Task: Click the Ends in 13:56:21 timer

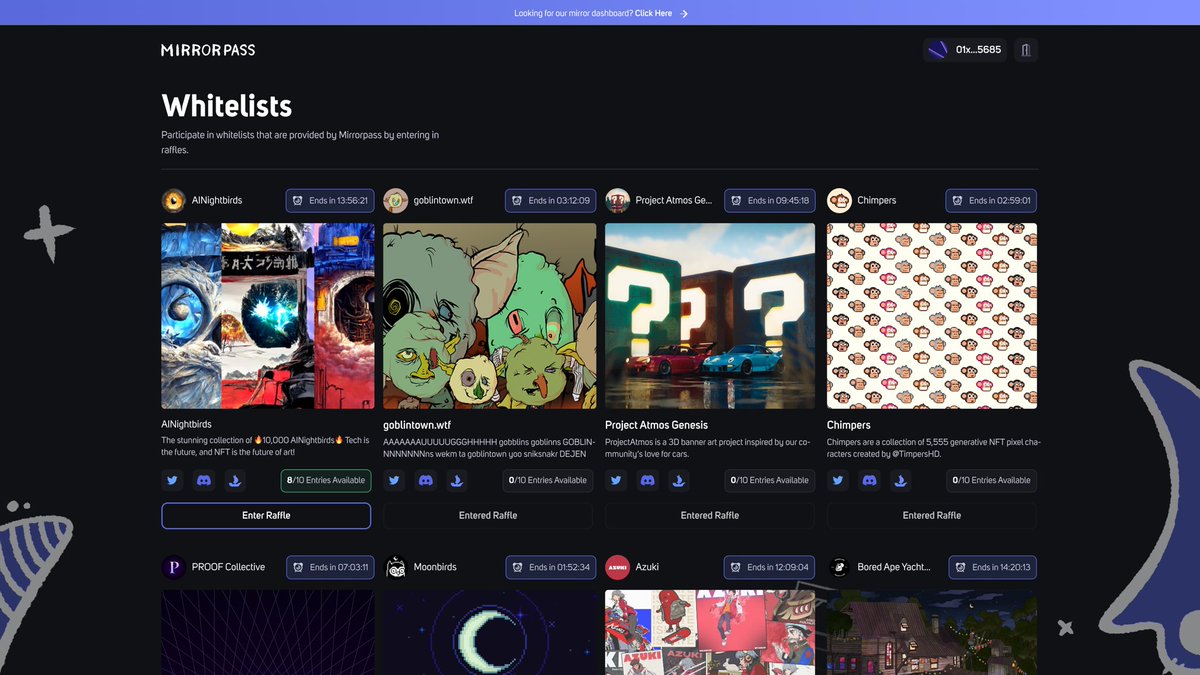Action: (330, 200)
